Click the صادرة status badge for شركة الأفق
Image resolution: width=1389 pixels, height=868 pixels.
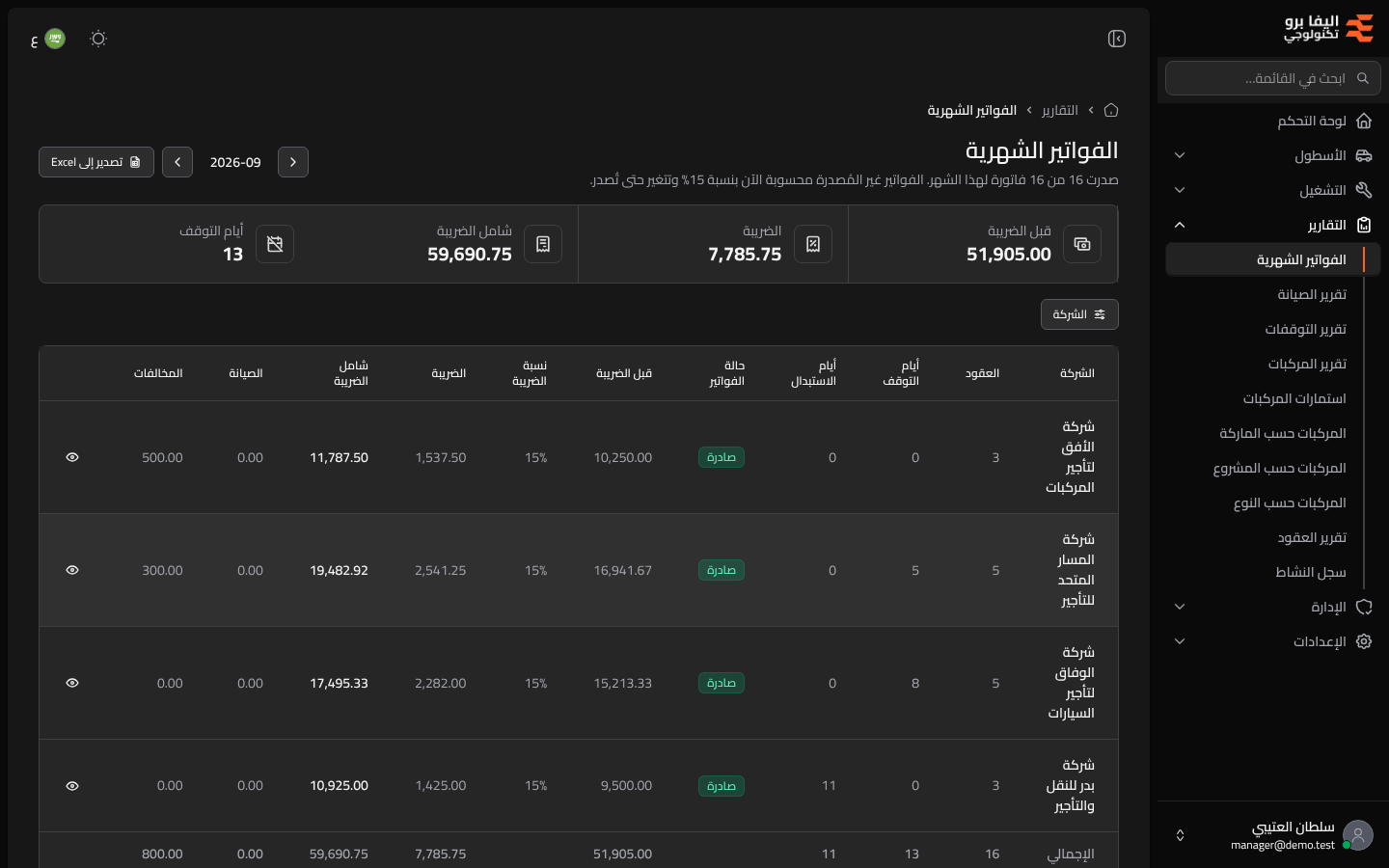click(x=722, y=457)
